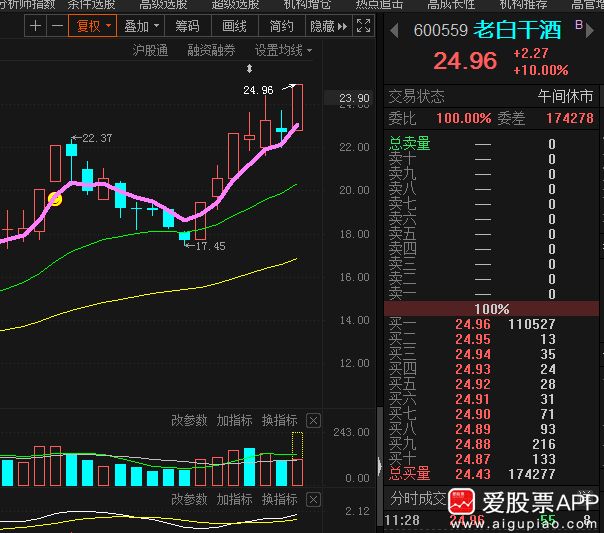Click 加指标 in volume indicator panel

click(x=235, y=420)
